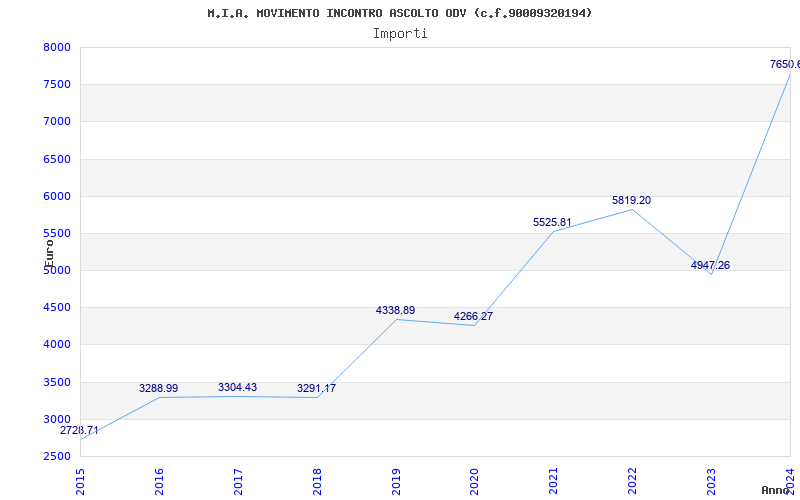Click the Euro y-axis title
This screenshot has height=500, width=800.
click(49, 253)
